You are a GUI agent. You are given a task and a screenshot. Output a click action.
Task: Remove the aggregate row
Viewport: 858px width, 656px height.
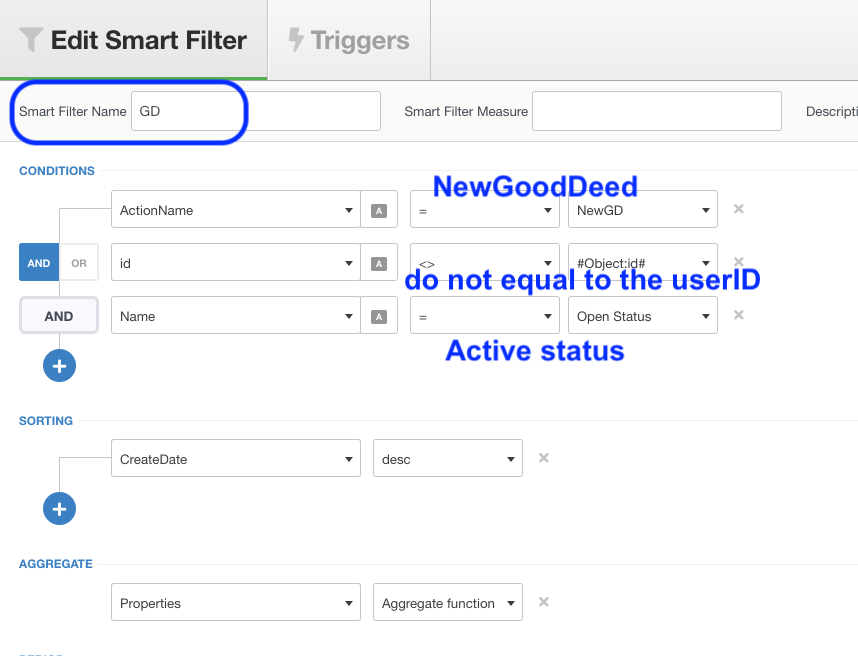pos(543,602)
